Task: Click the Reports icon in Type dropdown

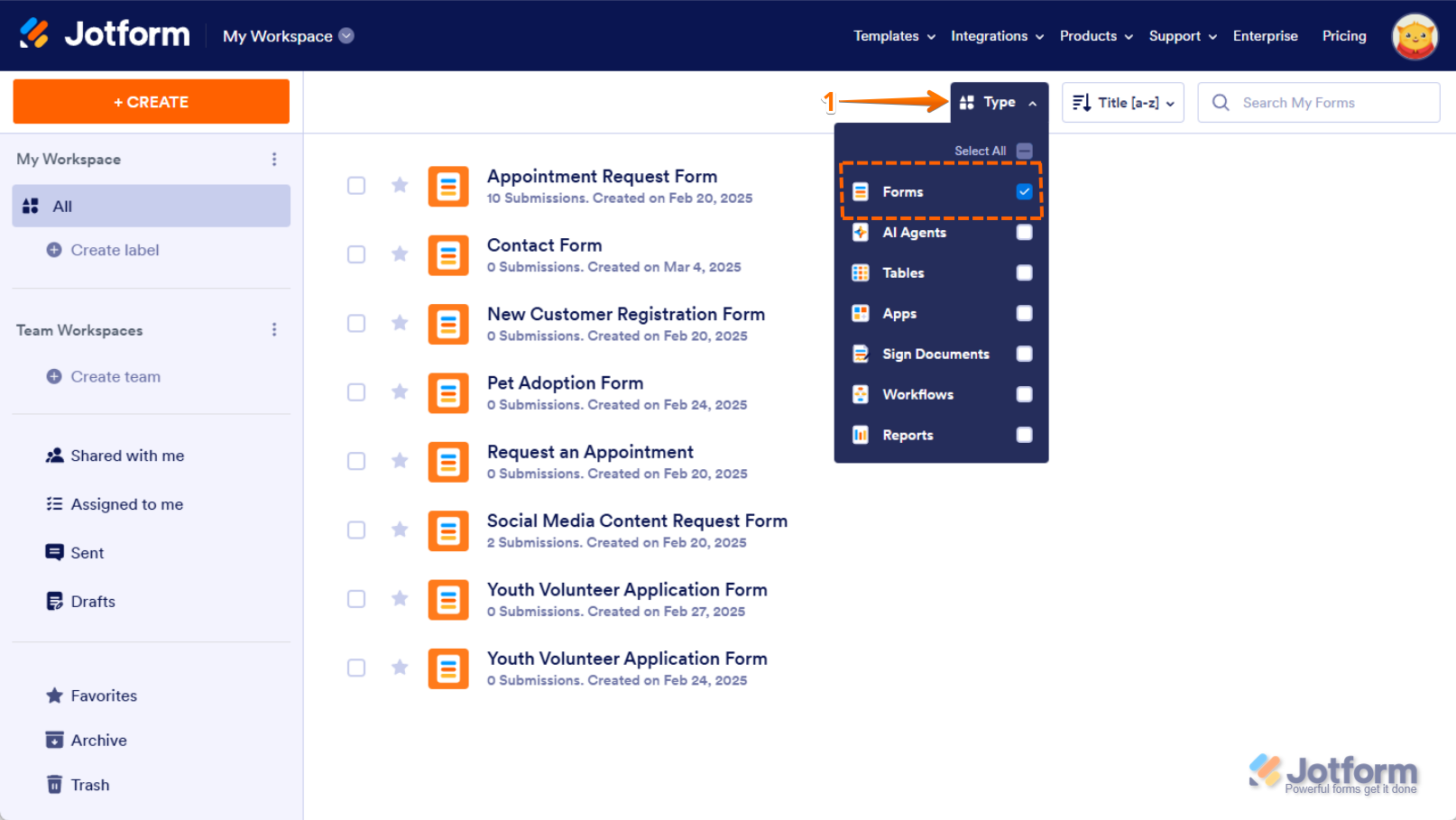Action: coord(860,435)
